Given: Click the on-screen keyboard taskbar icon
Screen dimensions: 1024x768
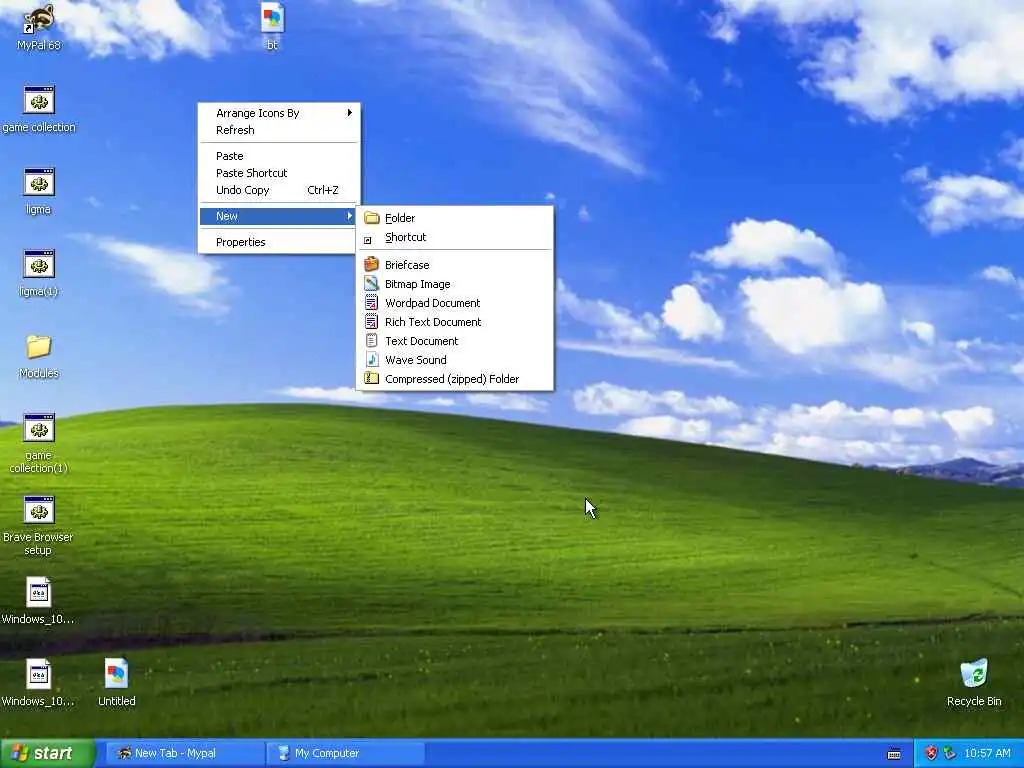Looking at the screenshot, I should click(894, 754).
